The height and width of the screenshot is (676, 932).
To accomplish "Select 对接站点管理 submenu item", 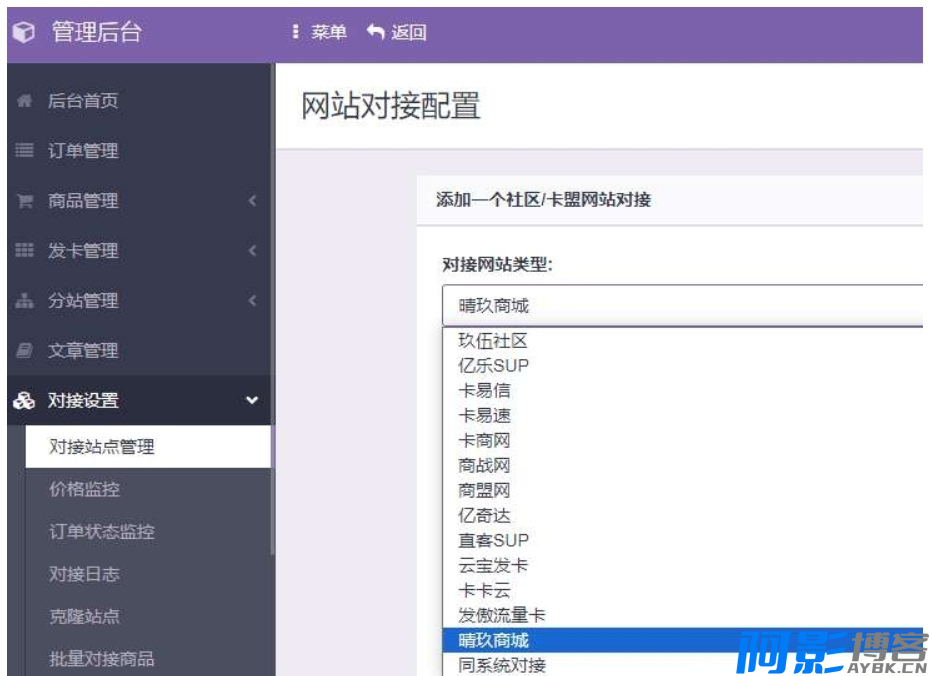I will pos(147,447).
